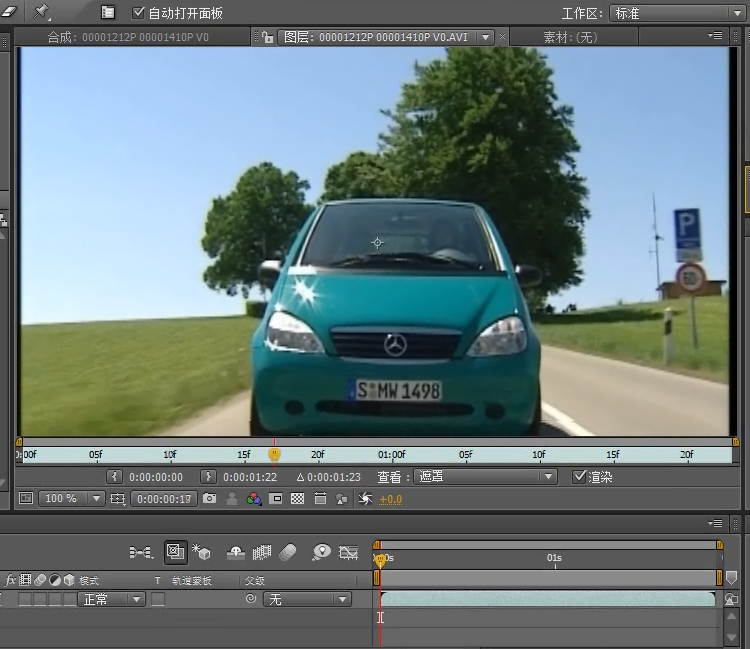The image size is (750, 649).
Task: Click the 父级 parent column header
Action: [254, 581]
